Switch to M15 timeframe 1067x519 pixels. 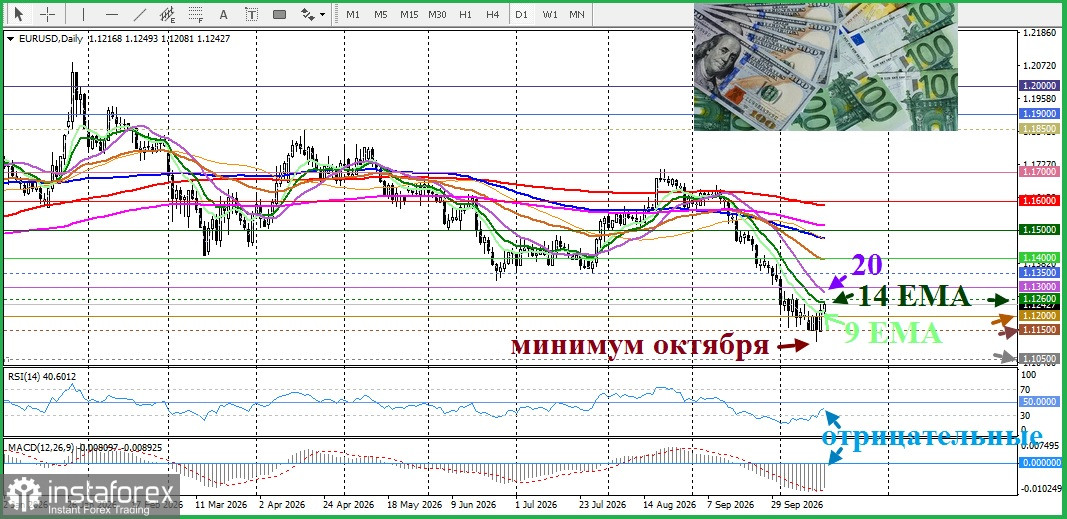click(x=409, y=14)
